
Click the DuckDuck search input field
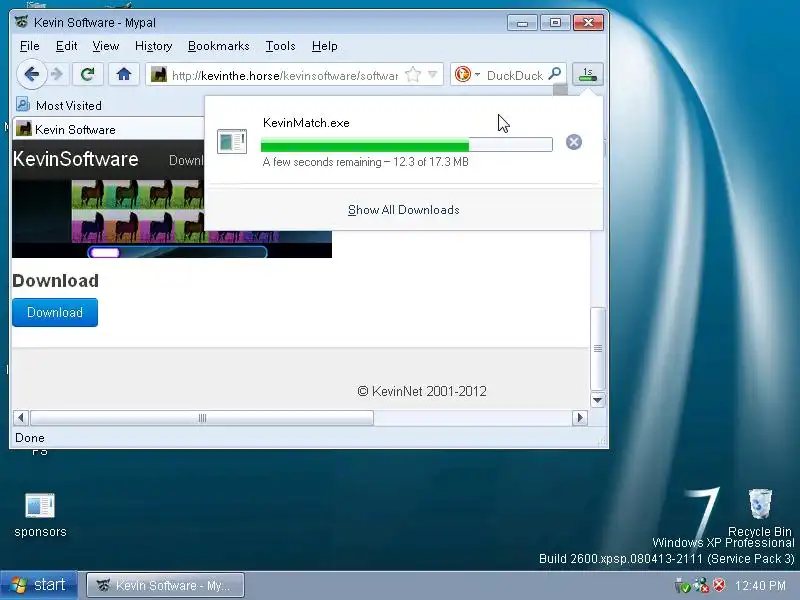coord(514,76)
